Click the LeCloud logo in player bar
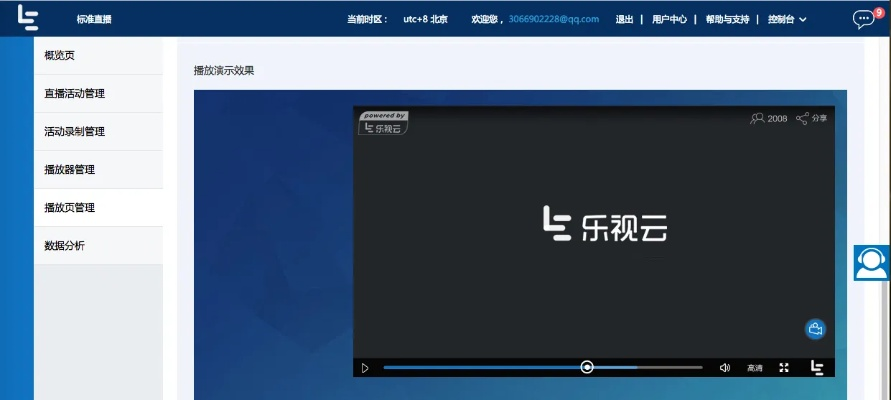 coord(817,368)
